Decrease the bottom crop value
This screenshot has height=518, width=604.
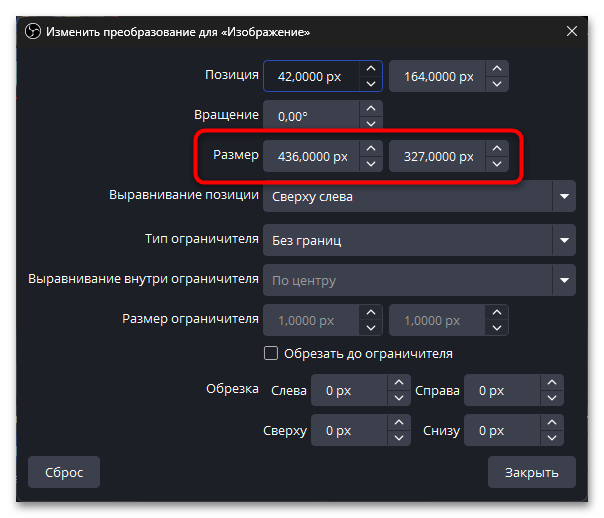tap(552, 438)
